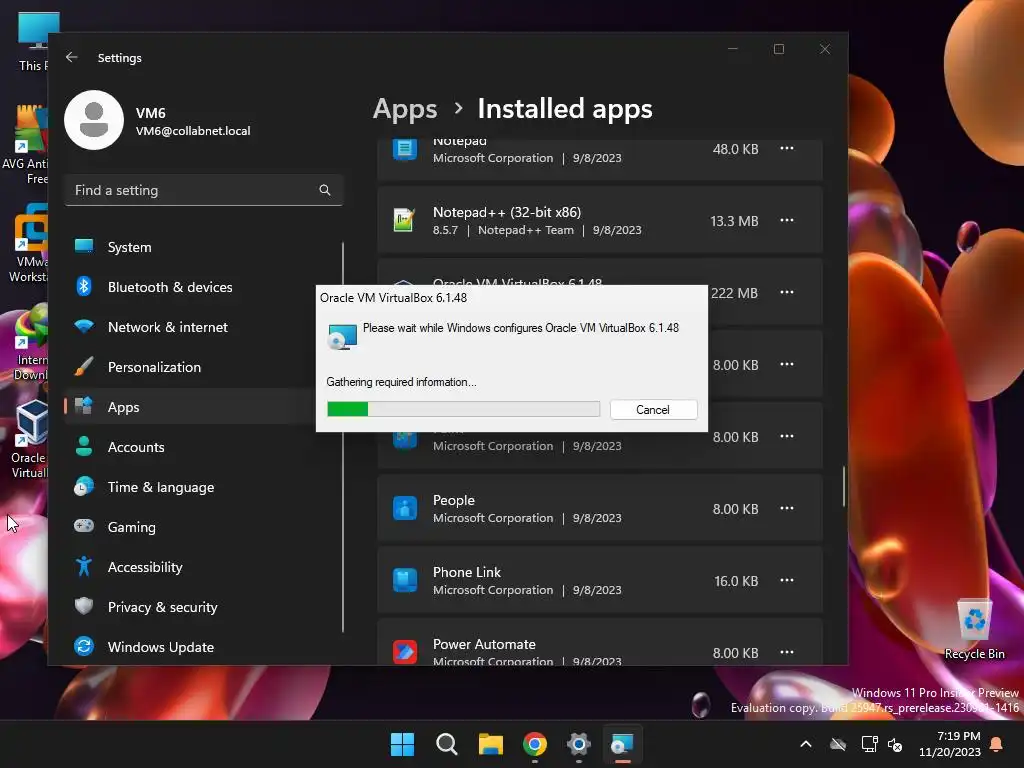Open the more options menu for Notepad
Viewport: 1024px width, 768px height.
coord(787,149)
